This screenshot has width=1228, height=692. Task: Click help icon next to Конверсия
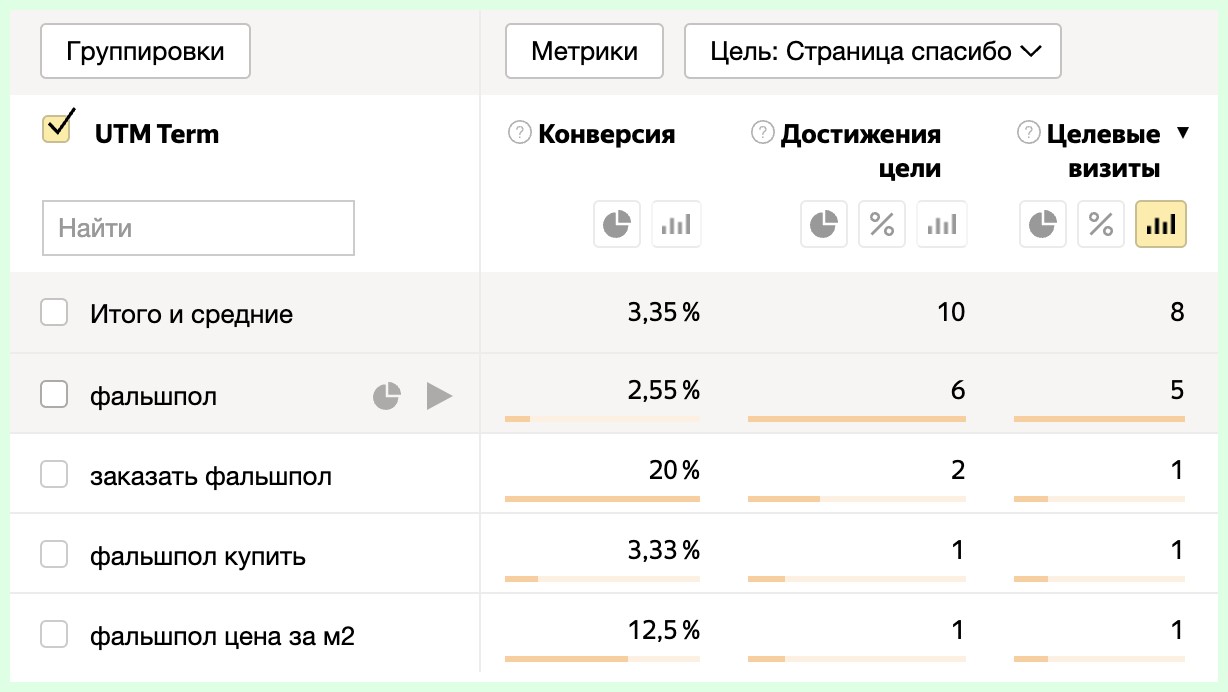[519, 133]
